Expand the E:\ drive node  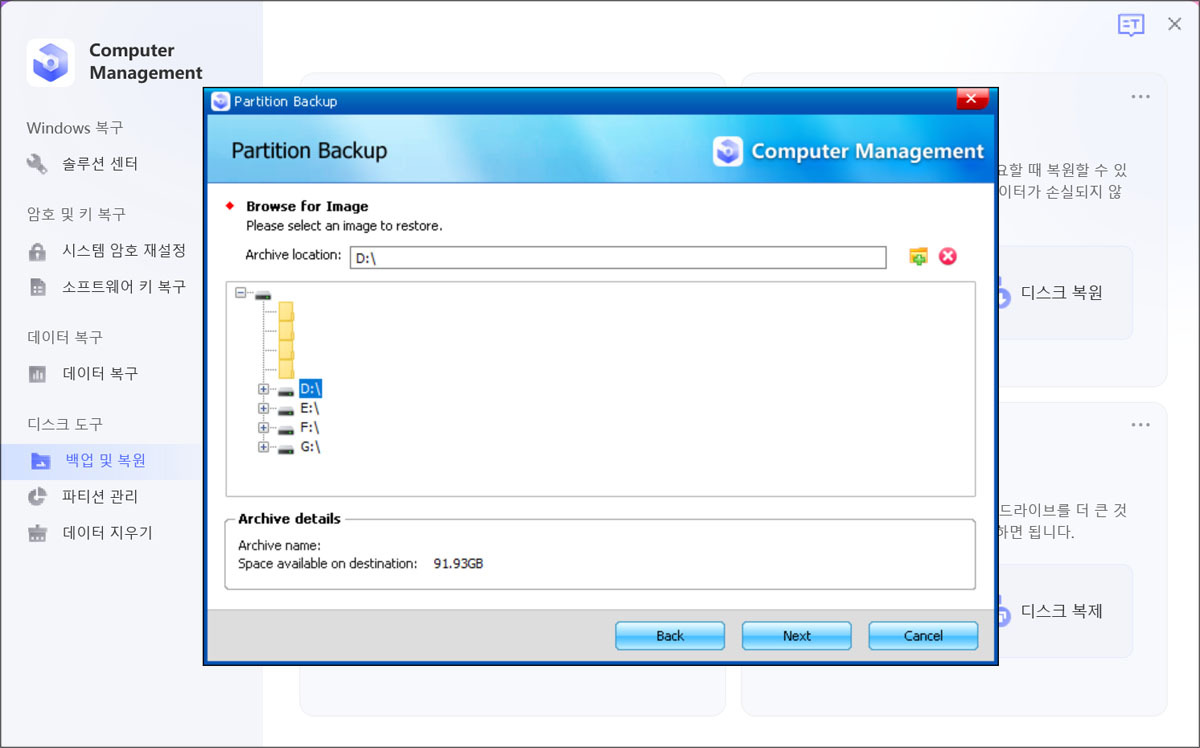(264, 408)
